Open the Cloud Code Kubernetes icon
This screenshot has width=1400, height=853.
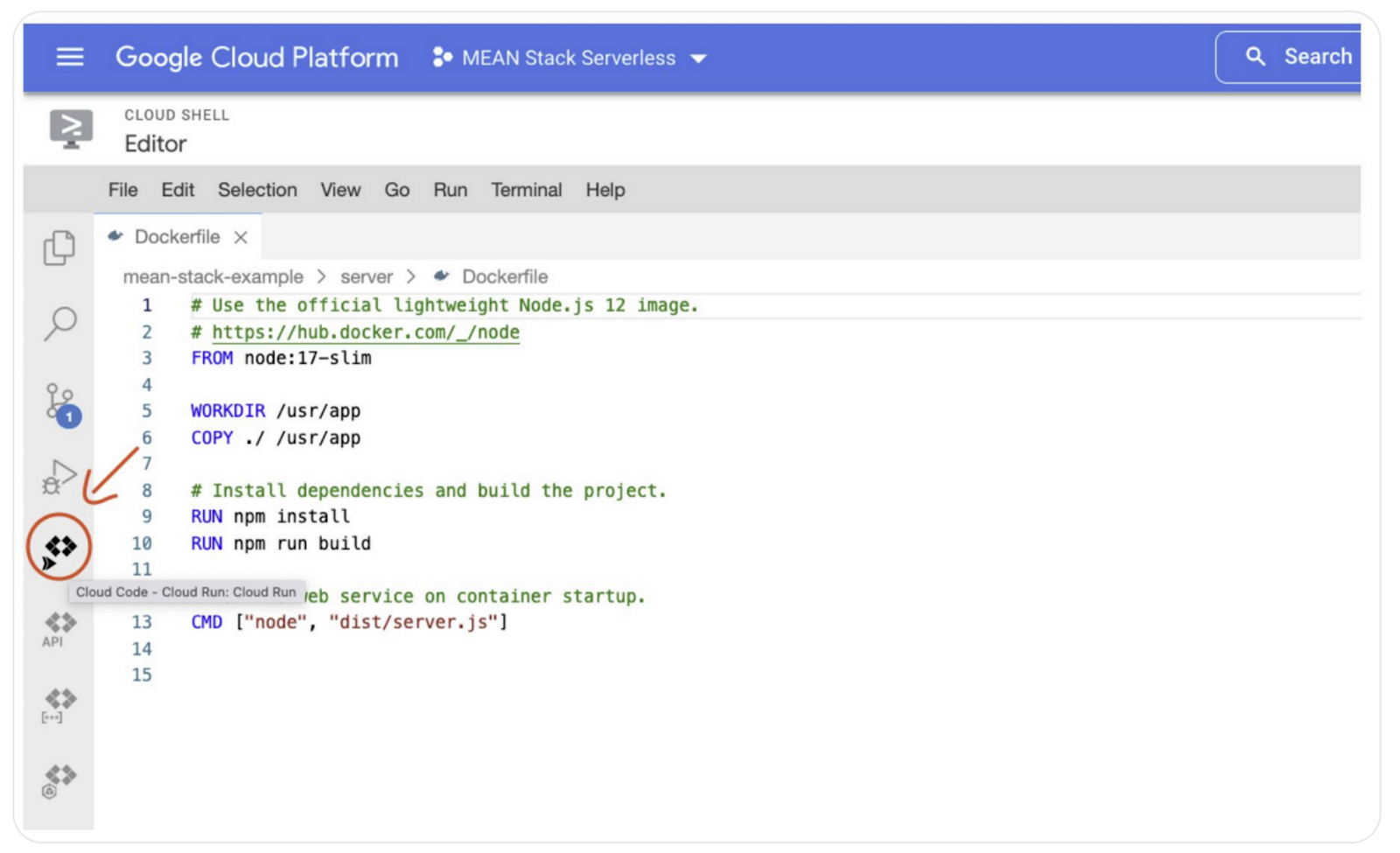(59, 780)
